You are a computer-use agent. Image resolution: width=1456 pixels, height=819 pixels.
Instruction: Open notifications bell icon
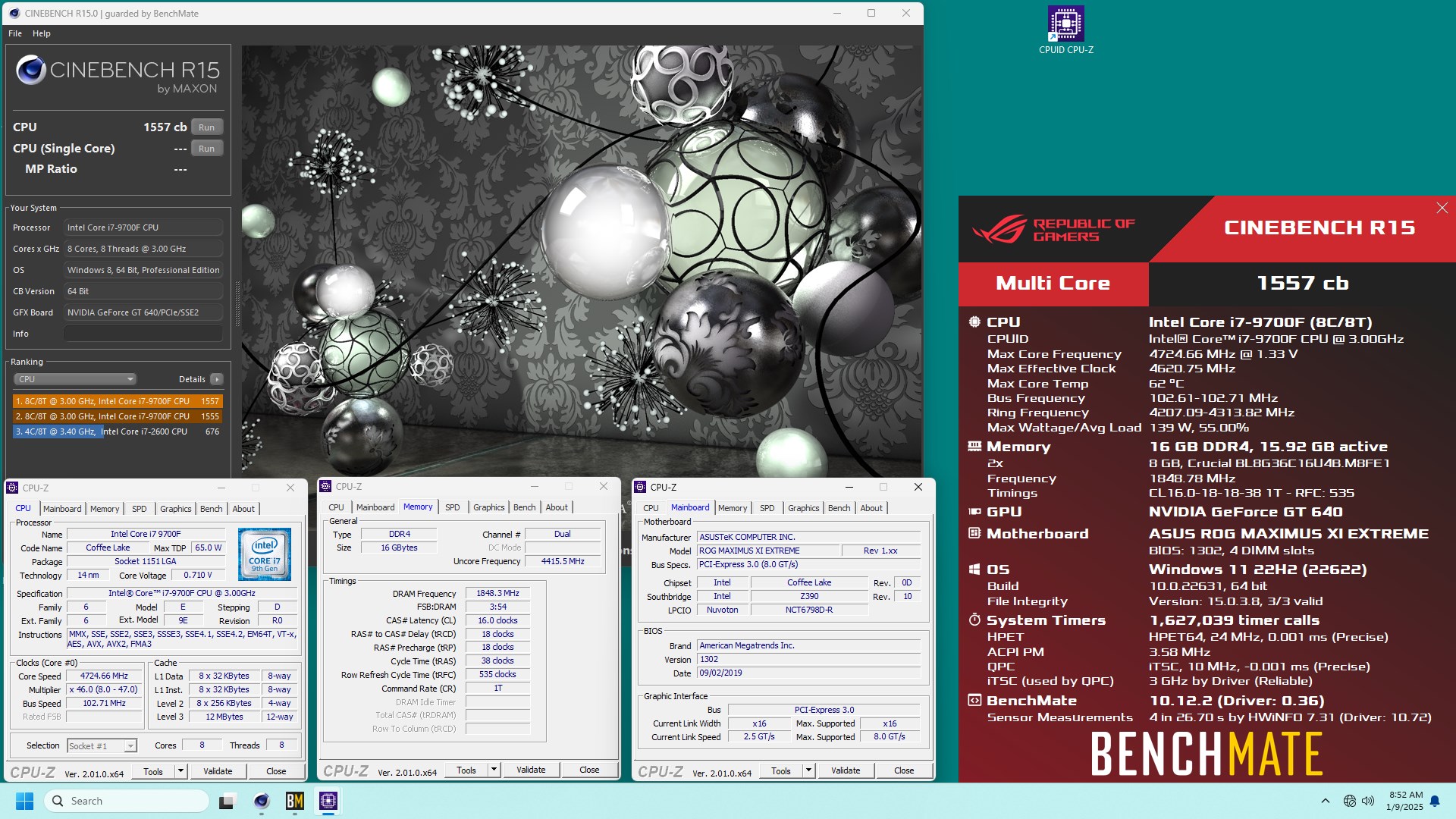click(x=1435, y=801)
